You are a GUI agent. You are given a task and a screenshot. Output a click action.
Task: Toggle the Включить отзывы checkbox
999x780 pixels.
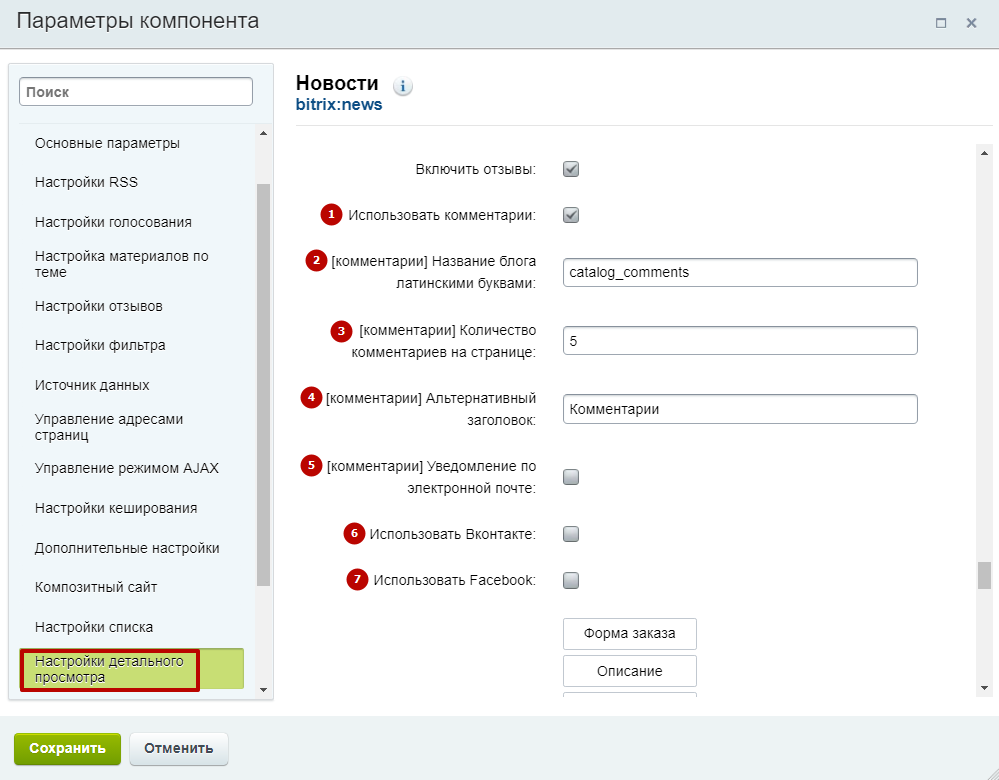(x=571, y=169)
